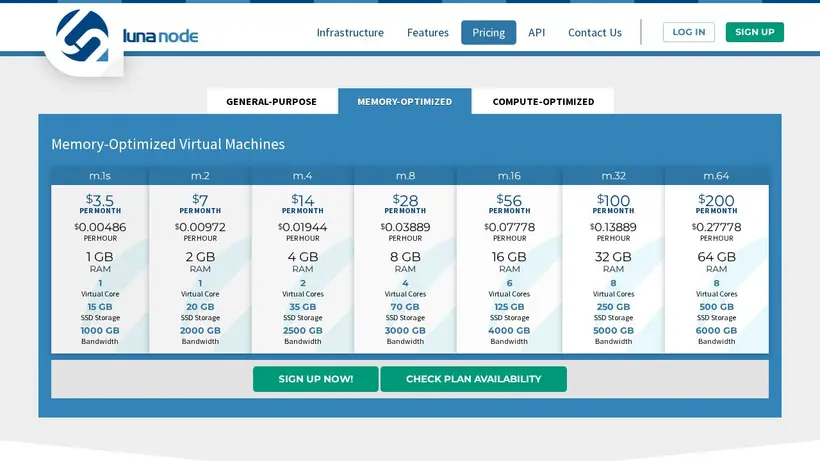Click the $56 per month price
The height and width of the screenshot is (461, 820).
[x=509, y=203]
